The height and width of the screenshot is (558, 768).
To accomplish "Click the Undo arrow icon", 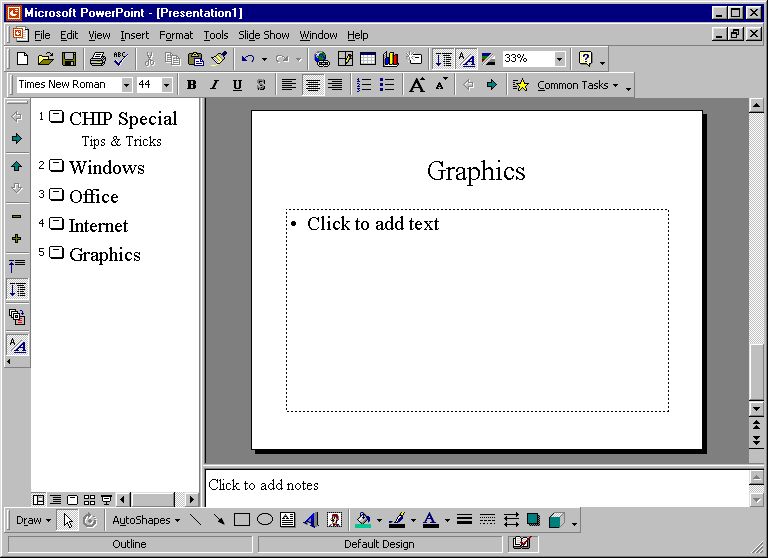I will [248, 59].
